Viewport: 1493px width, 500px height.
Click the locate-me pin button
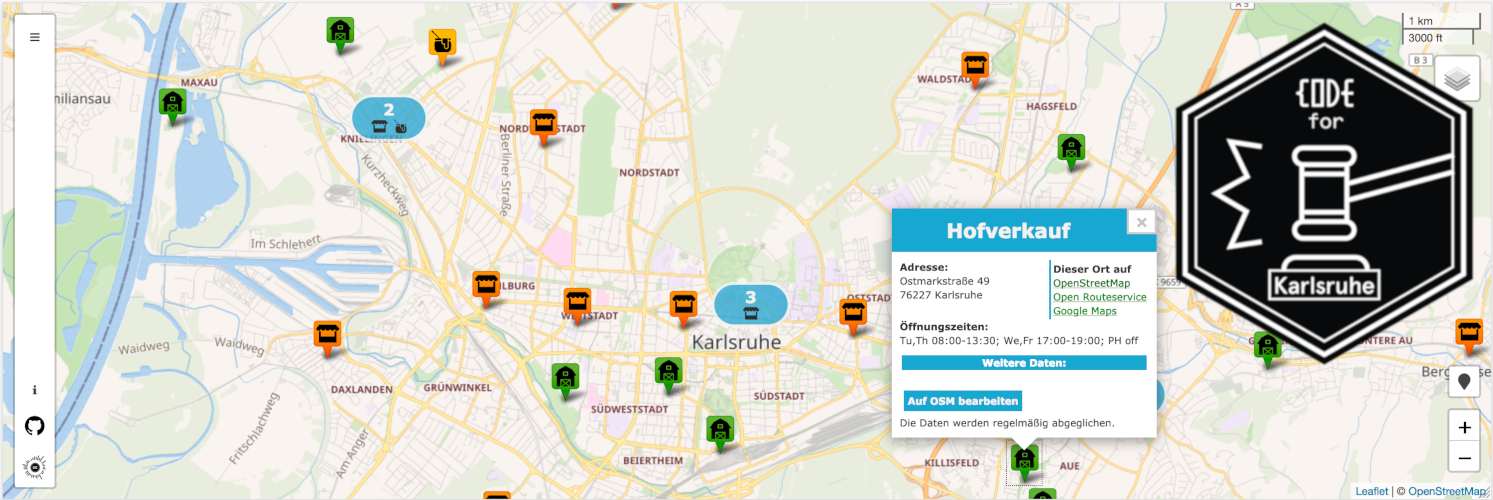click(1464, 382)
